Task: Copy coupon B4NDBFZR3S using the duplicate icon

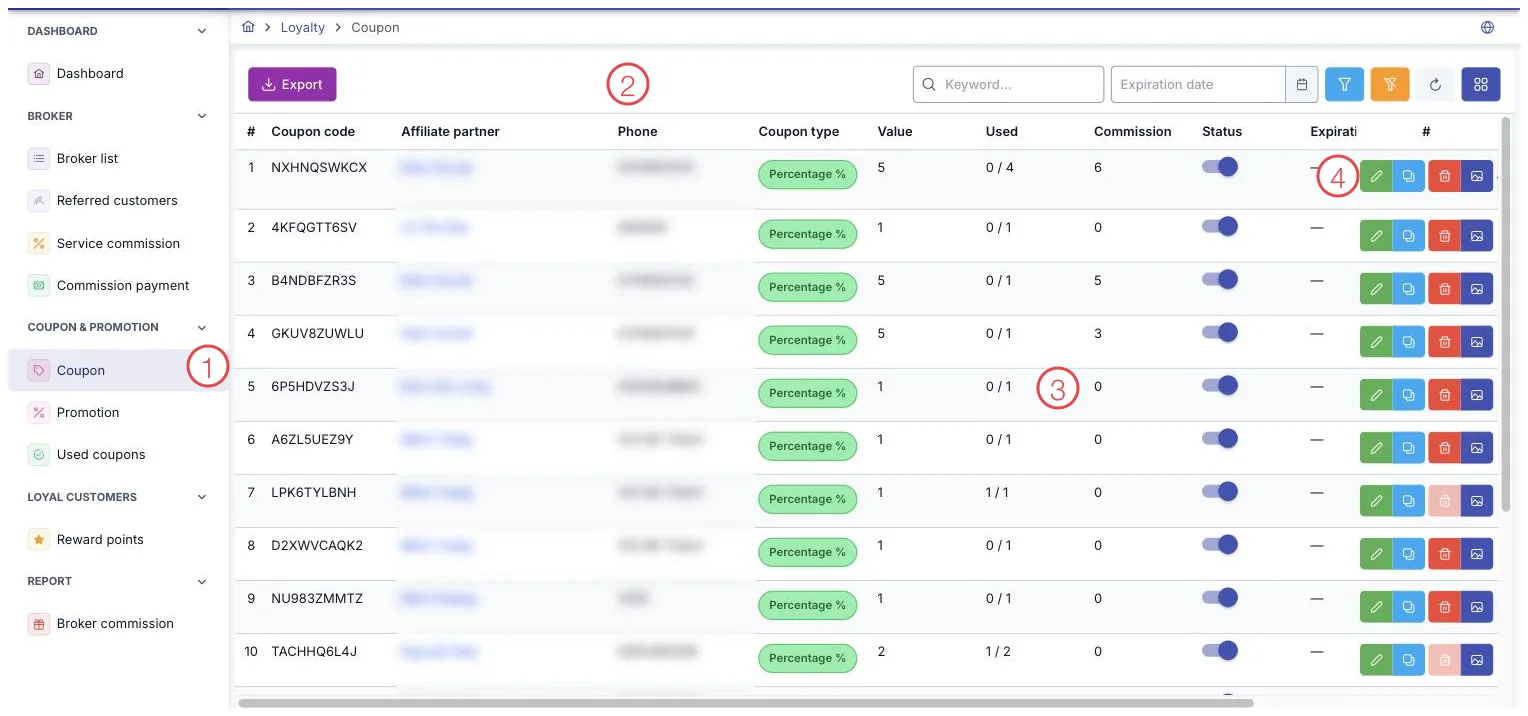Action: pyautogui.click(x=1408, y=288)
